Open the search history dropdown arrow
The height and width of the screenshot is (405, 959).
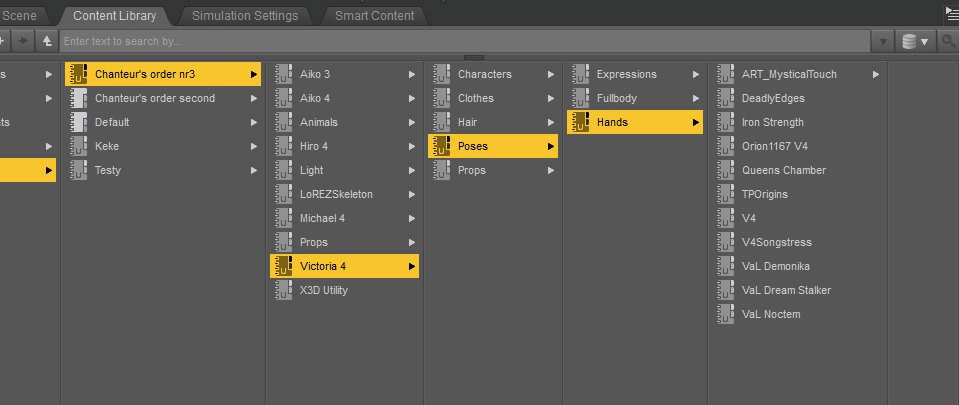883,41
